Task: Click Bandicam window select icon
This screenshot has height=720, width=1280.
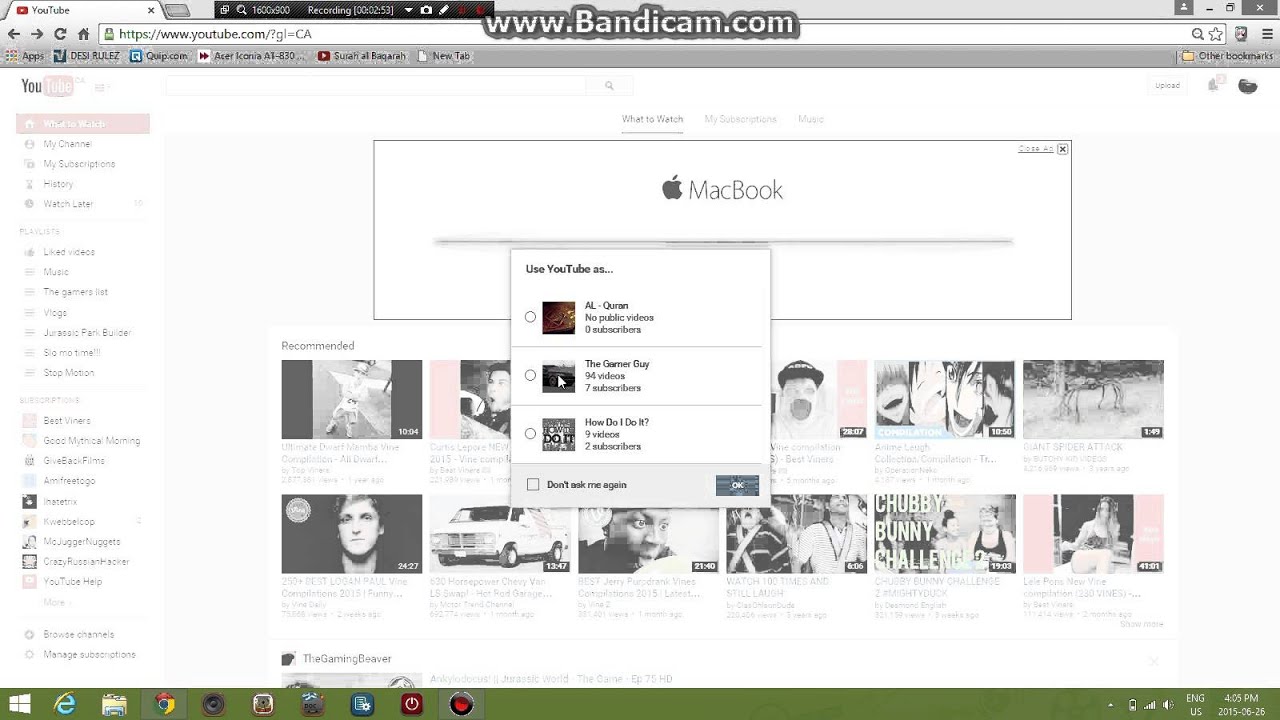Action: pyautogui.click(x=225, y=10)
